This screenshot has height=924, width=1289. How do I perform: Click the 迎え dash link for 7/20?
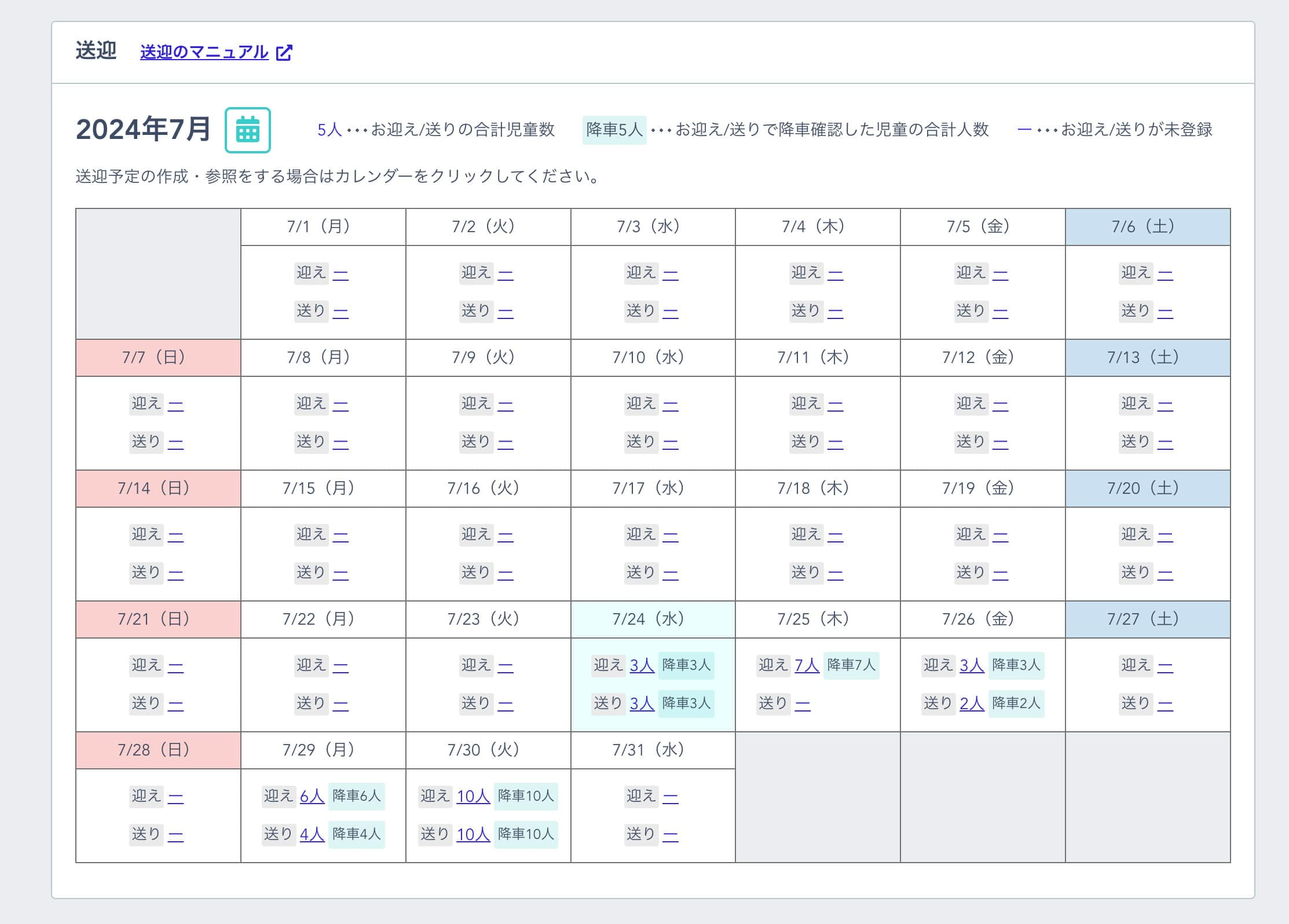point(1165,535)
